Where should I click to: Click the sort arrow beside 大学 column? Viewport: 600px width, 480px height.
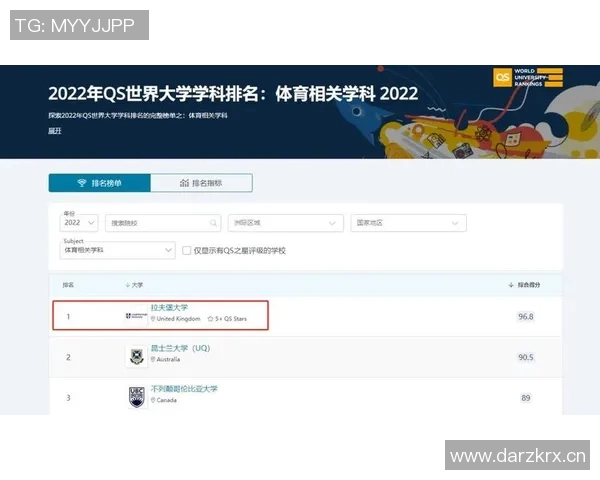click(x=127, y=285)
